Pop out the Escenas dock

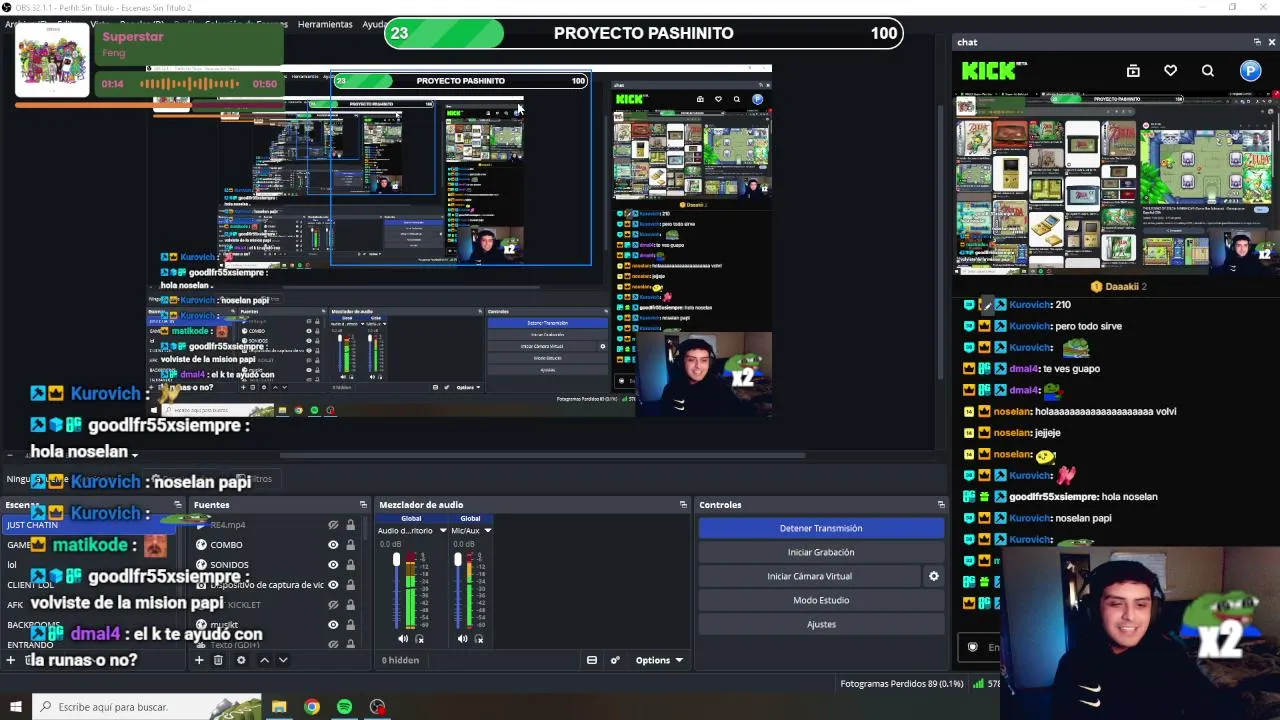pyautogui.click(x=178, y=505)
